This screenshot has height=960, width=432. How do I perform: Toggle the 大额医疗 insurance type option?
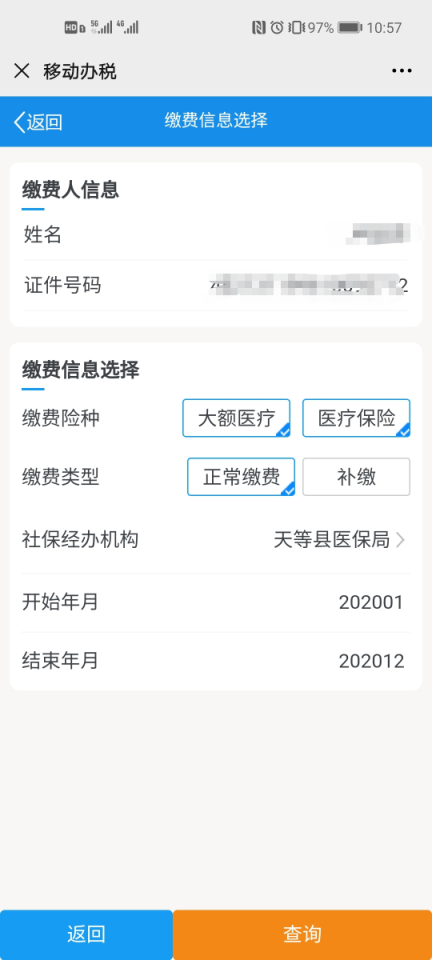tap(236, 418)
